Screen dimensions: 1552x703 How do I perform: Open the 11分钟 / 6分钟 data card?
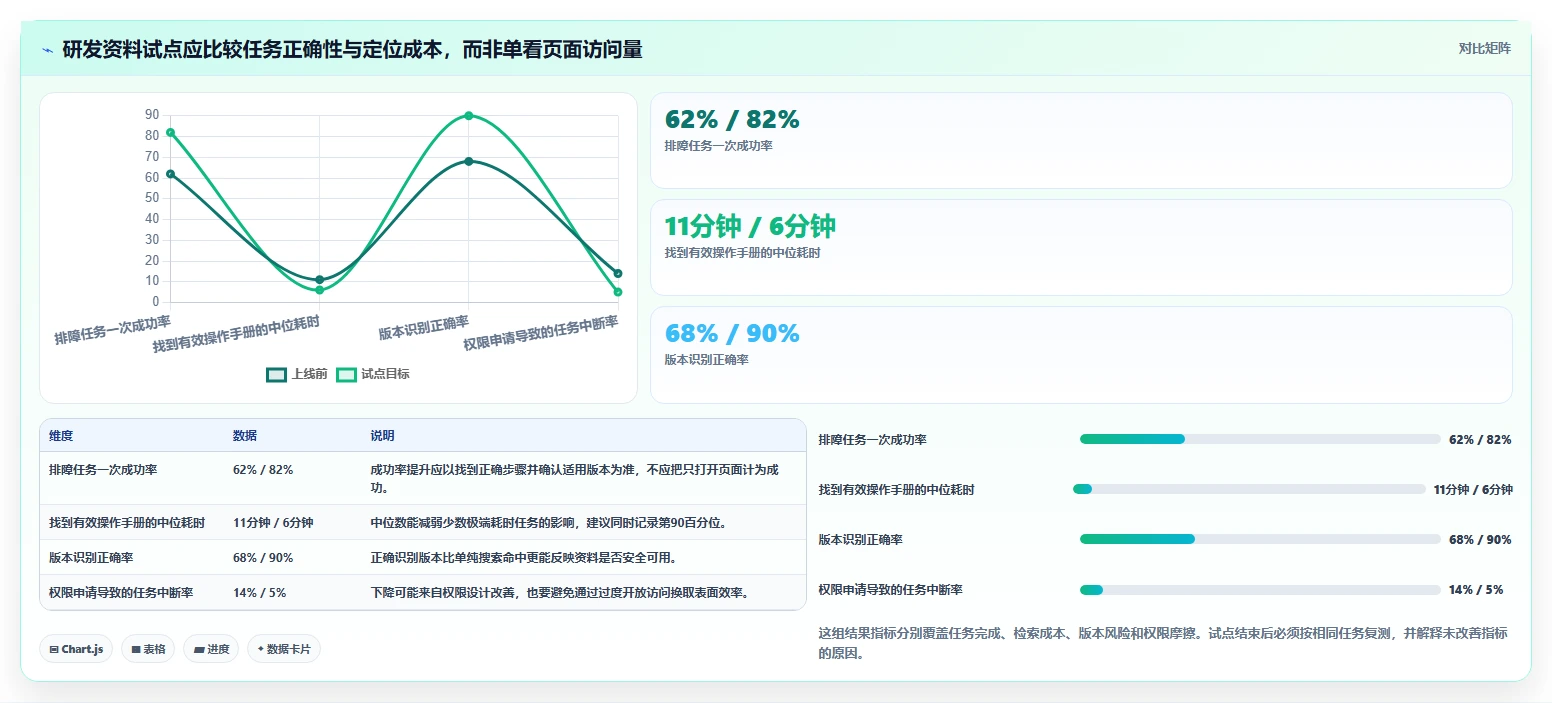coord(1081,247)
